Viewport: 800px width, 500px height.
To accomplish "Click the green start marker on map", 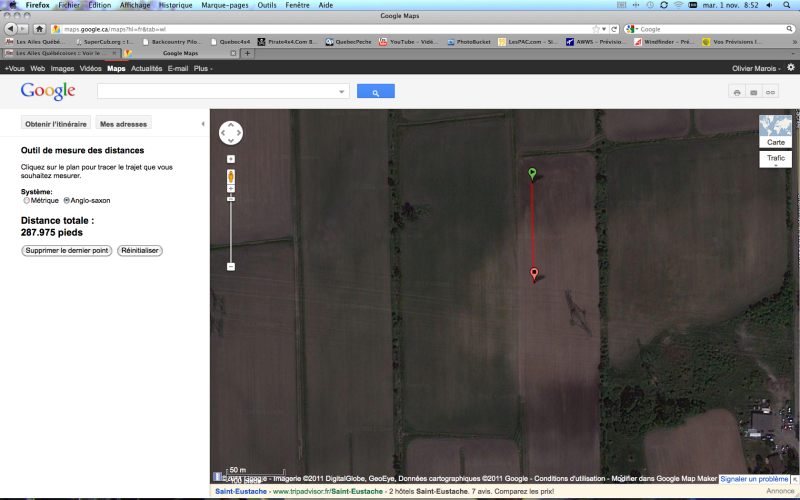I will pyautogui.click(x=532, y=174).
